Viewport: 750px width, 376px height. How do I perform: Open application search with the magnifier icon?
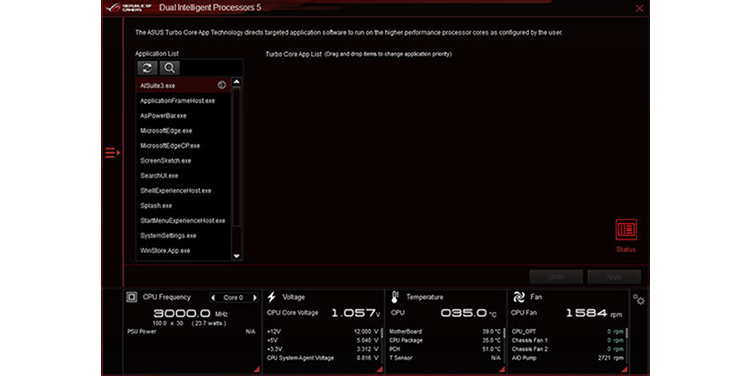coord(169,68)
